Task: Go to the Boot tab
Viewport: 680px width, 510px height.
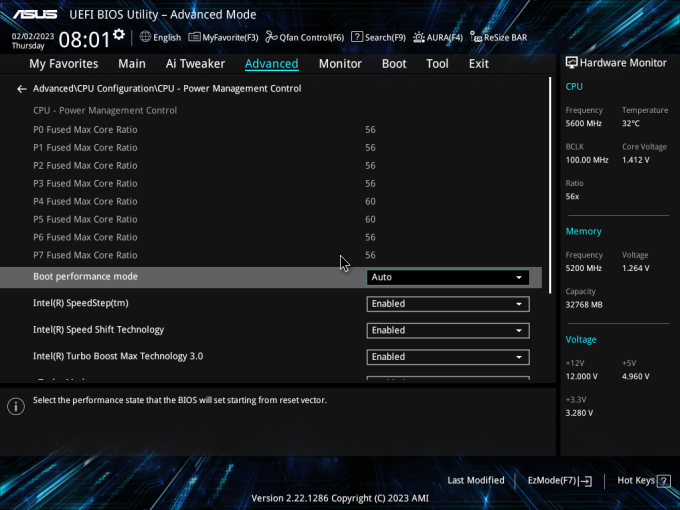Action: (394, 64)
